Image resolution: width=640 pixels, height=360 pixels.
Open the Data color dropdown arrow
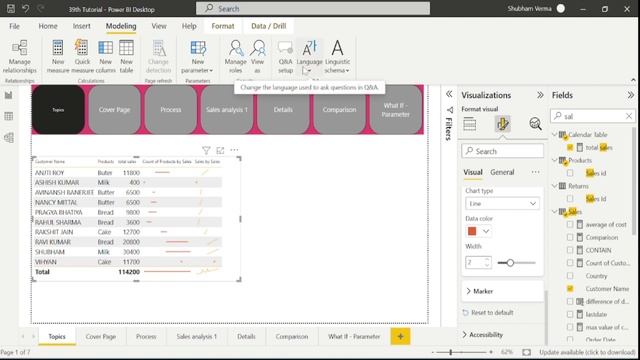click(x=486, y=231)
